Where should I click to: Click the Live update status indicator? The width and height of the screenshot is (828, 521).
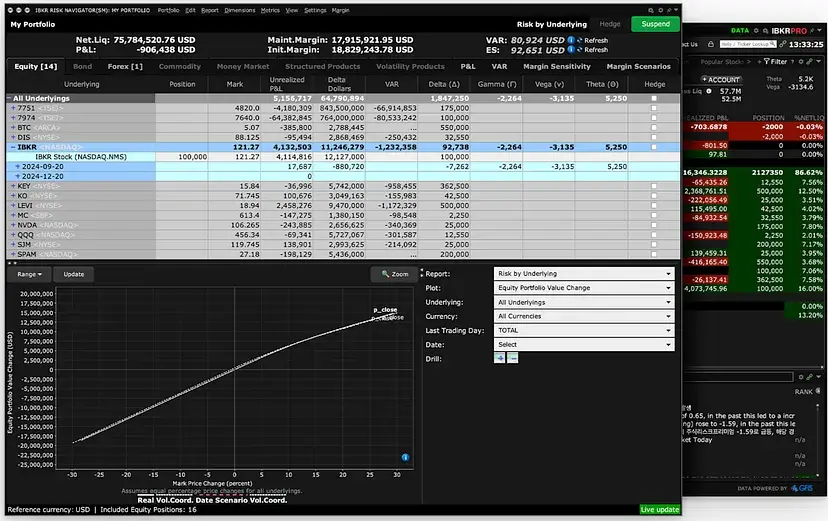[658, 510]
